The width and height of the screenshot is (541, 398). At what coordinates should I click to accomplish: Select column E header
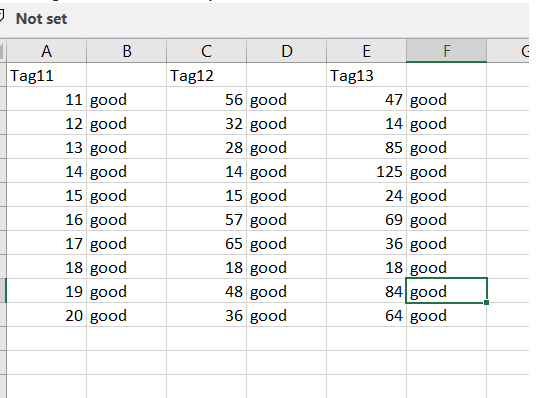pyautogui.click(x=366, y=51)
